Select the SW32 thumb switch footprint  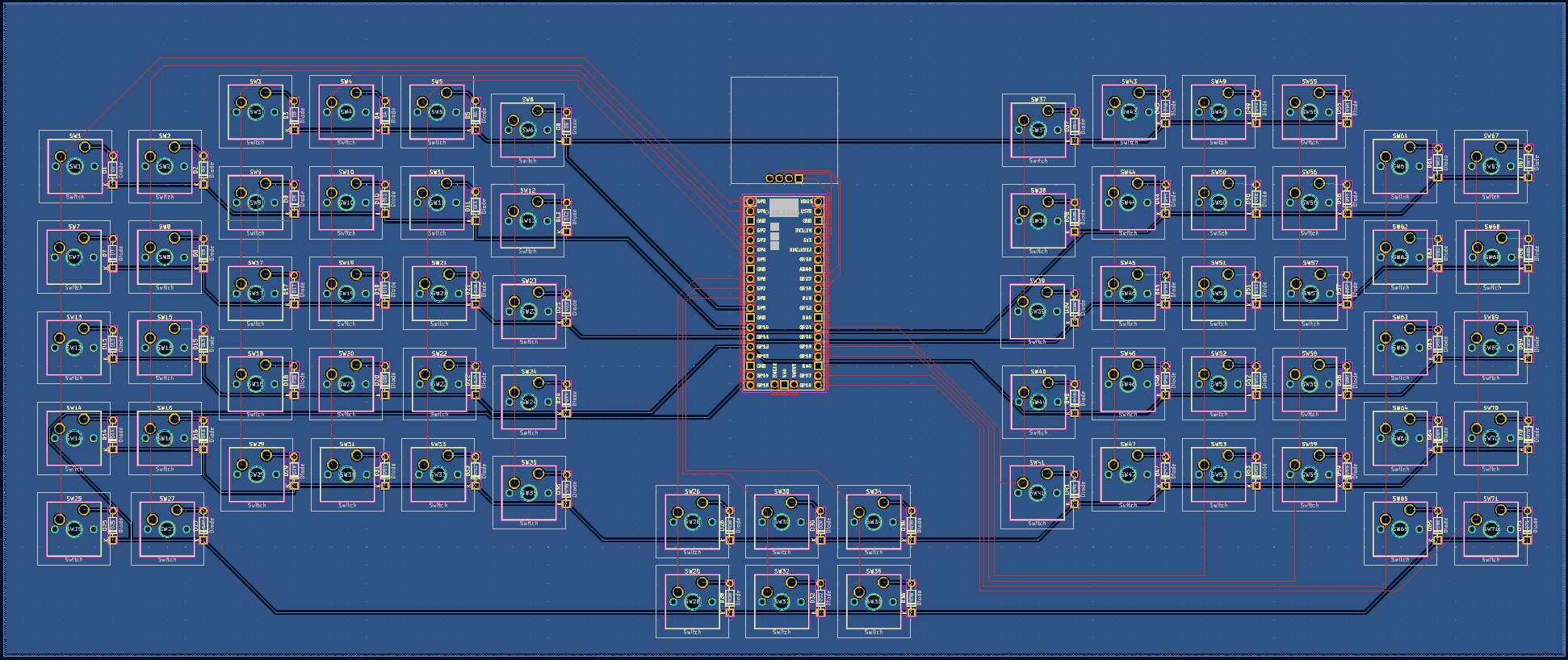click(x=782, y=601)
